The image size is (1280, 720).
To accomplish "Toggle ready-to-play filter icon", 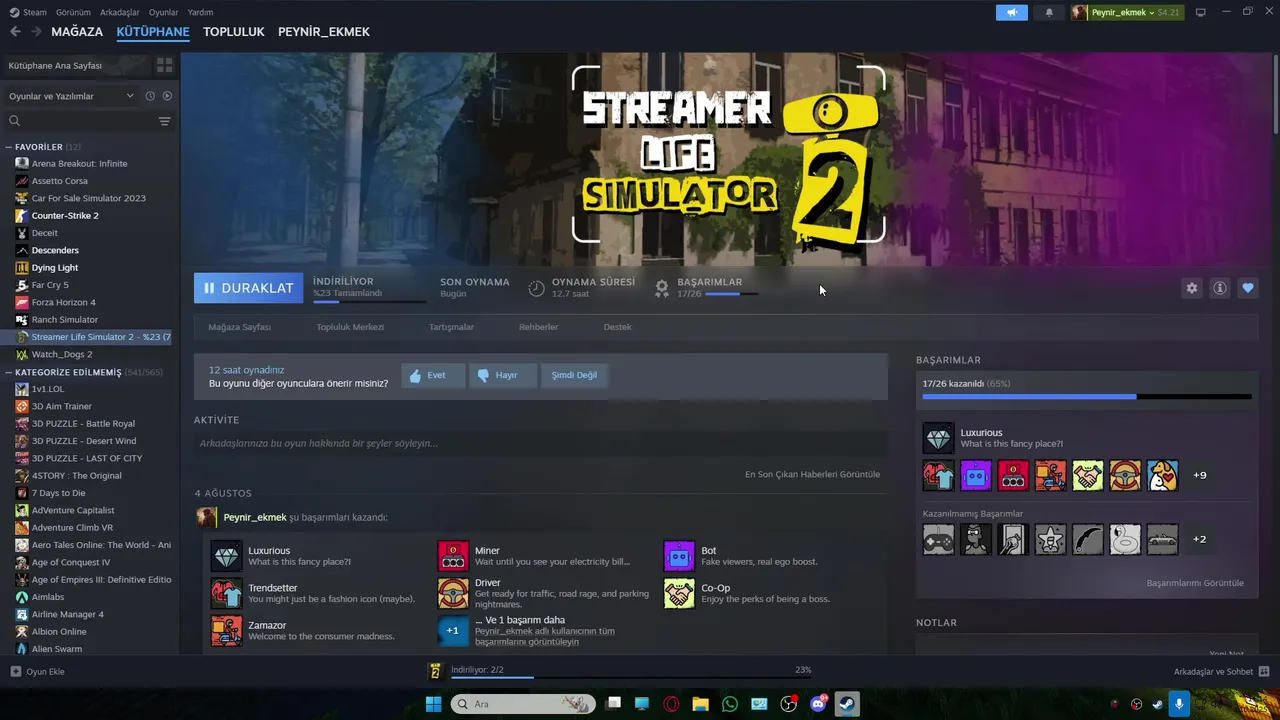I will (x=167, y=96).
